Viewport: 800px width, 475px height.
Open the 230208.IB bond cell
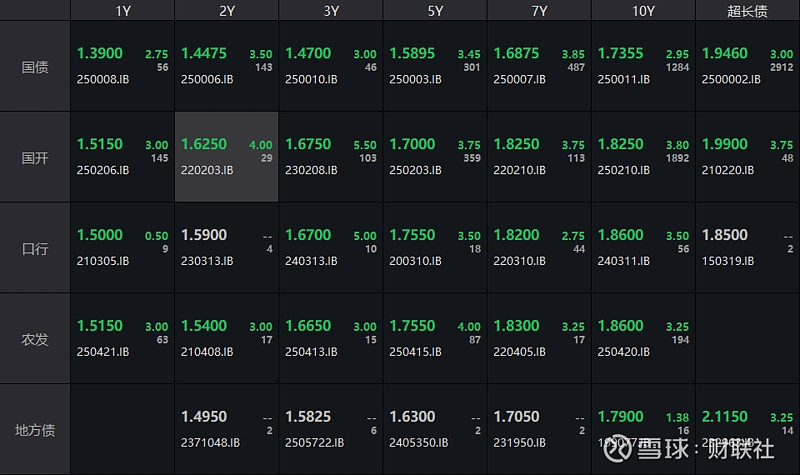pyautogui.click(x=330, y=157)
